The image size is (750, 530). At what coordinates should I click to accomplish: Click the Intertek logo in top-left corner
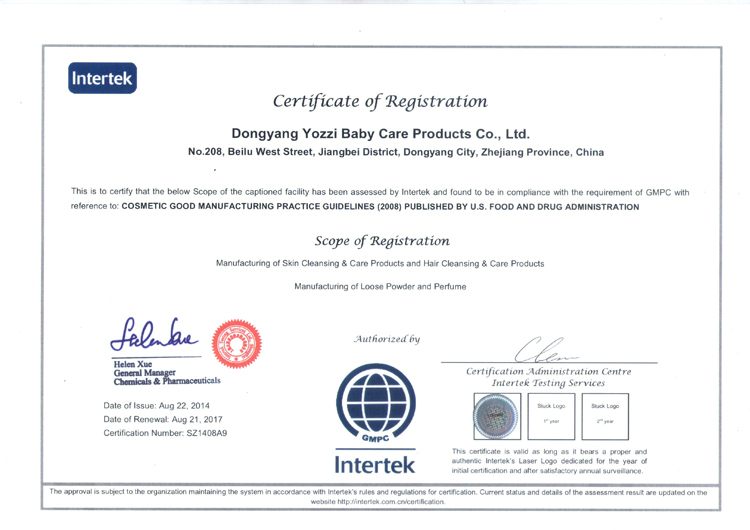pos(101,77)
